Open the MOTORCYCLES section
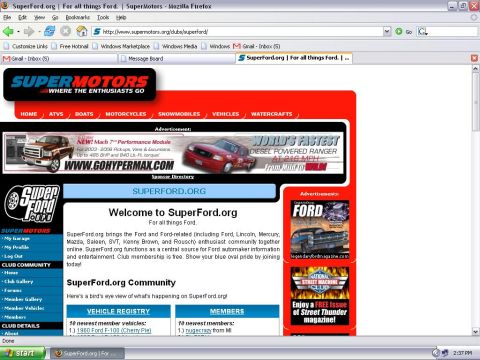Screen dimensions: 480x360 (126, 114)
